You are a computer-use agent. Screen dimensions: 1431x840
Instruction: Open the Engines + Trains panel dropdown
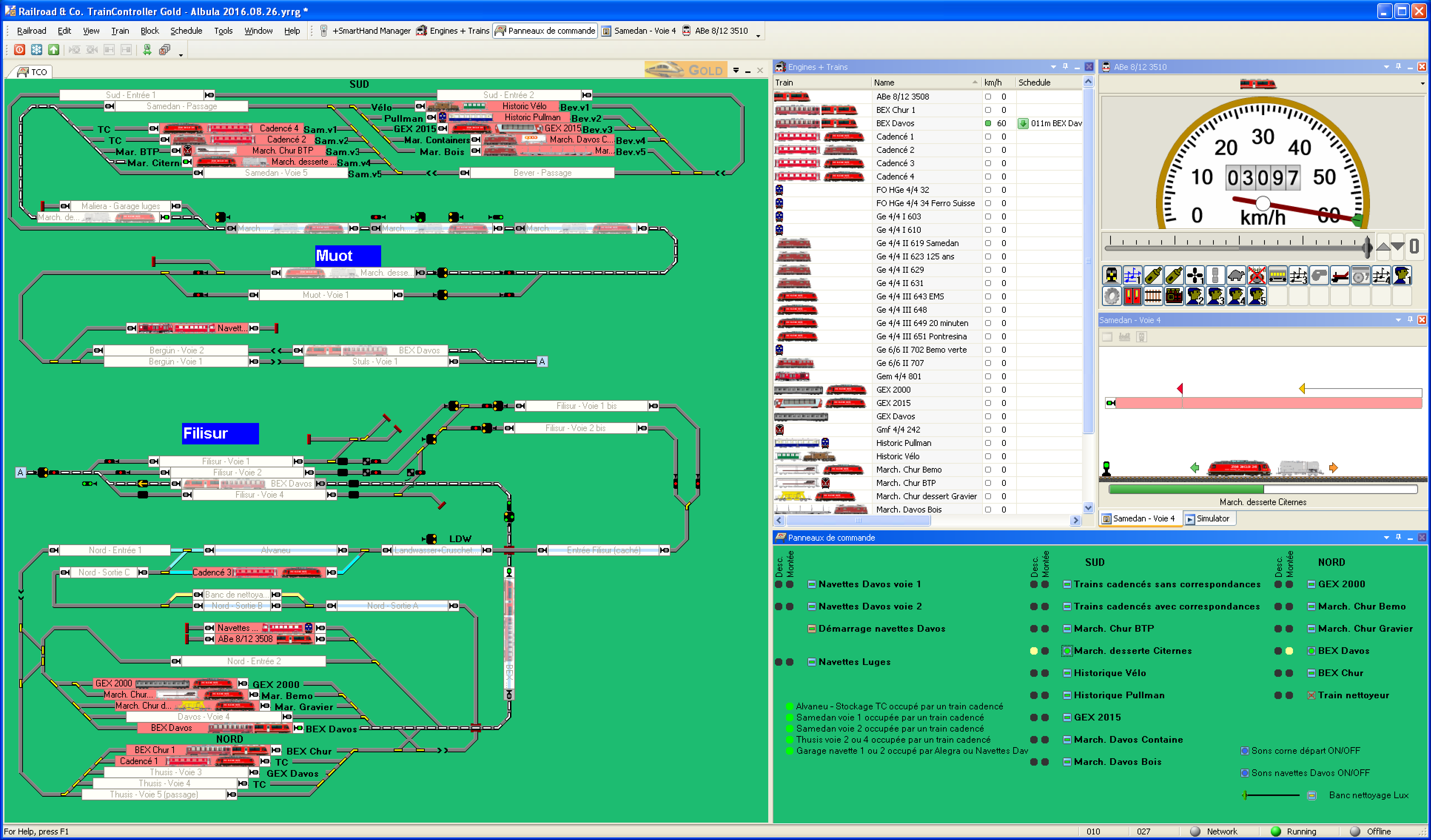(x=1054, y=67)
